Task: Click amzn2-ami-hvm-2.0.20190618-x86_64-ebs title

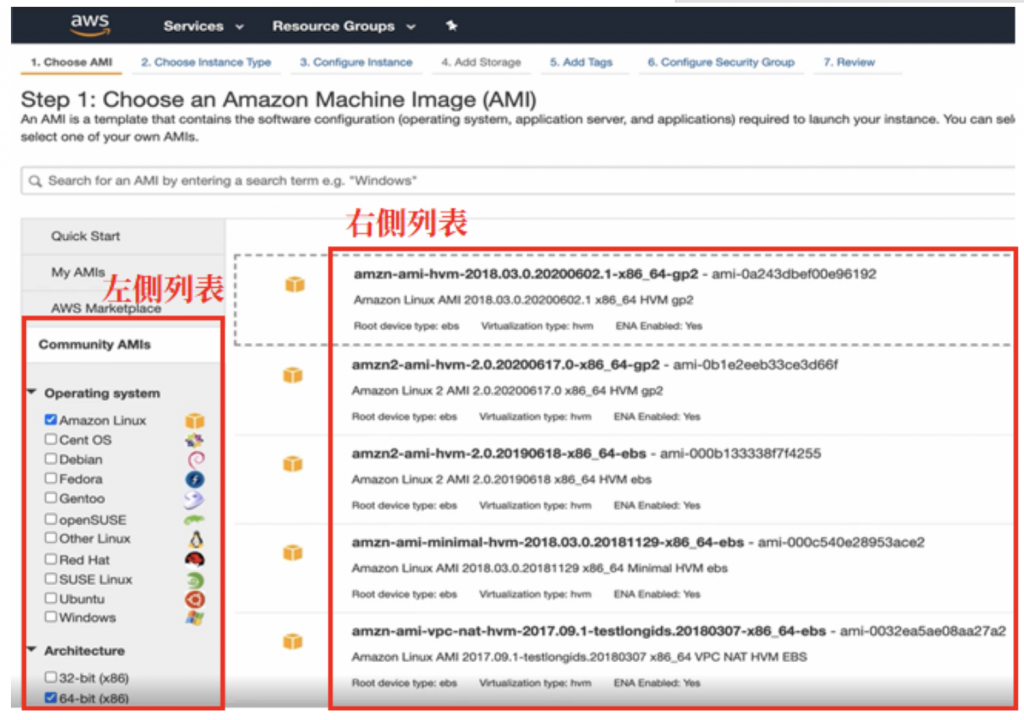Action: click(x=499, y=453)
